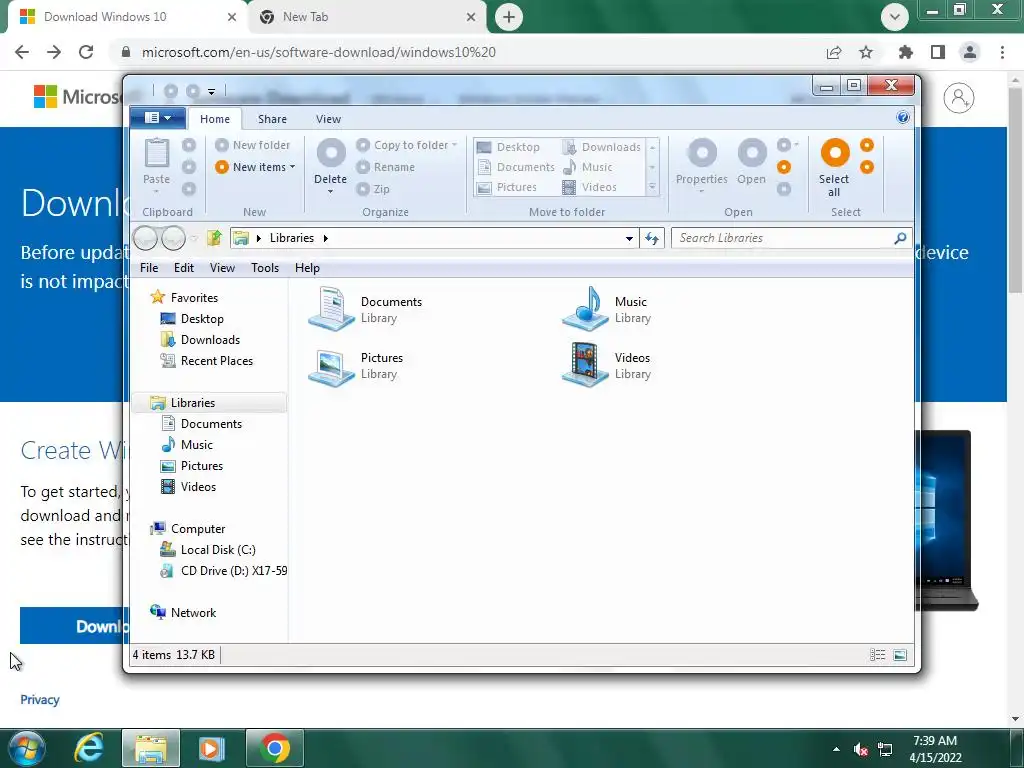Choose Videos in Move to folder gallery
Screen dimensions: 1024x768
590,187
